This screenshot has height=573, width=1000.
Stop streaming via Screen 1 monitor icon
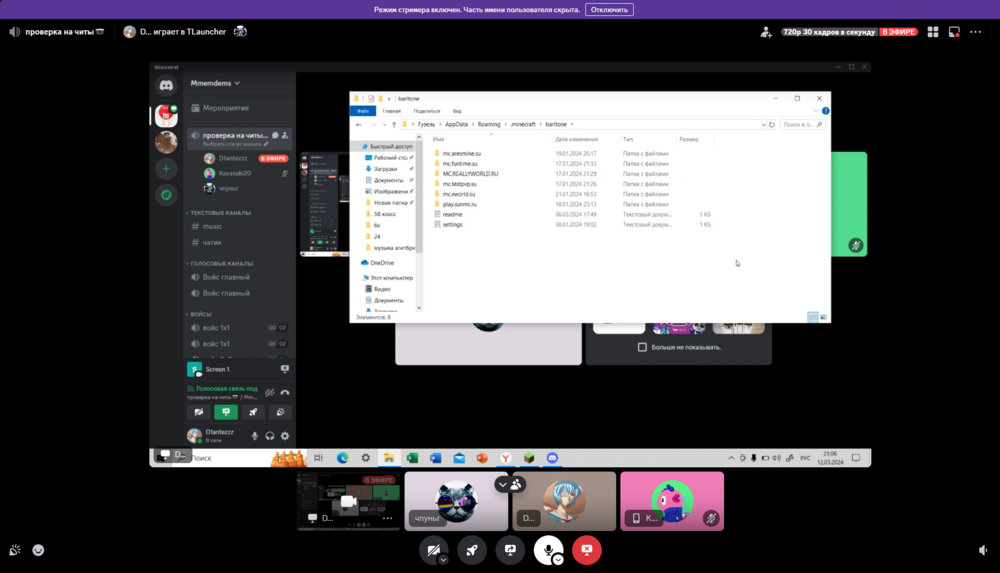[x=284, y=369]
